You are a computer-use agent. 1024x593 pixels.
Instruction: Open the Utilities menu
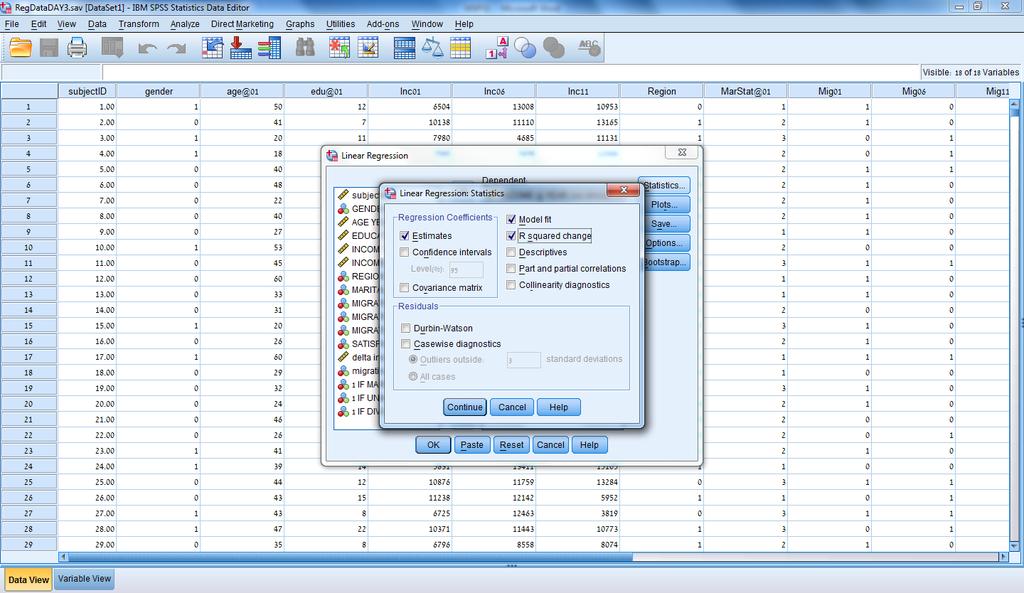point(340,24)
